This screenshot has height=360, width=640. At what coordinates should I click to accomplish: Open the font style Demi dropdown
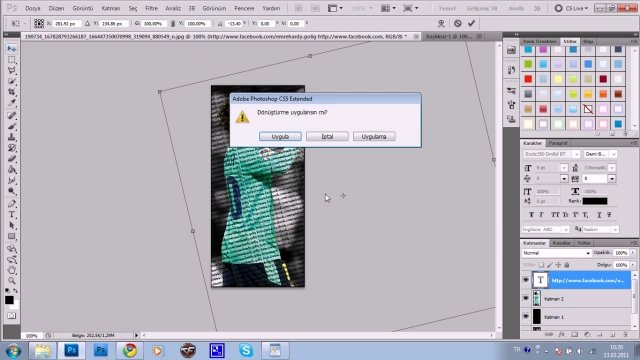coord(600,154)
